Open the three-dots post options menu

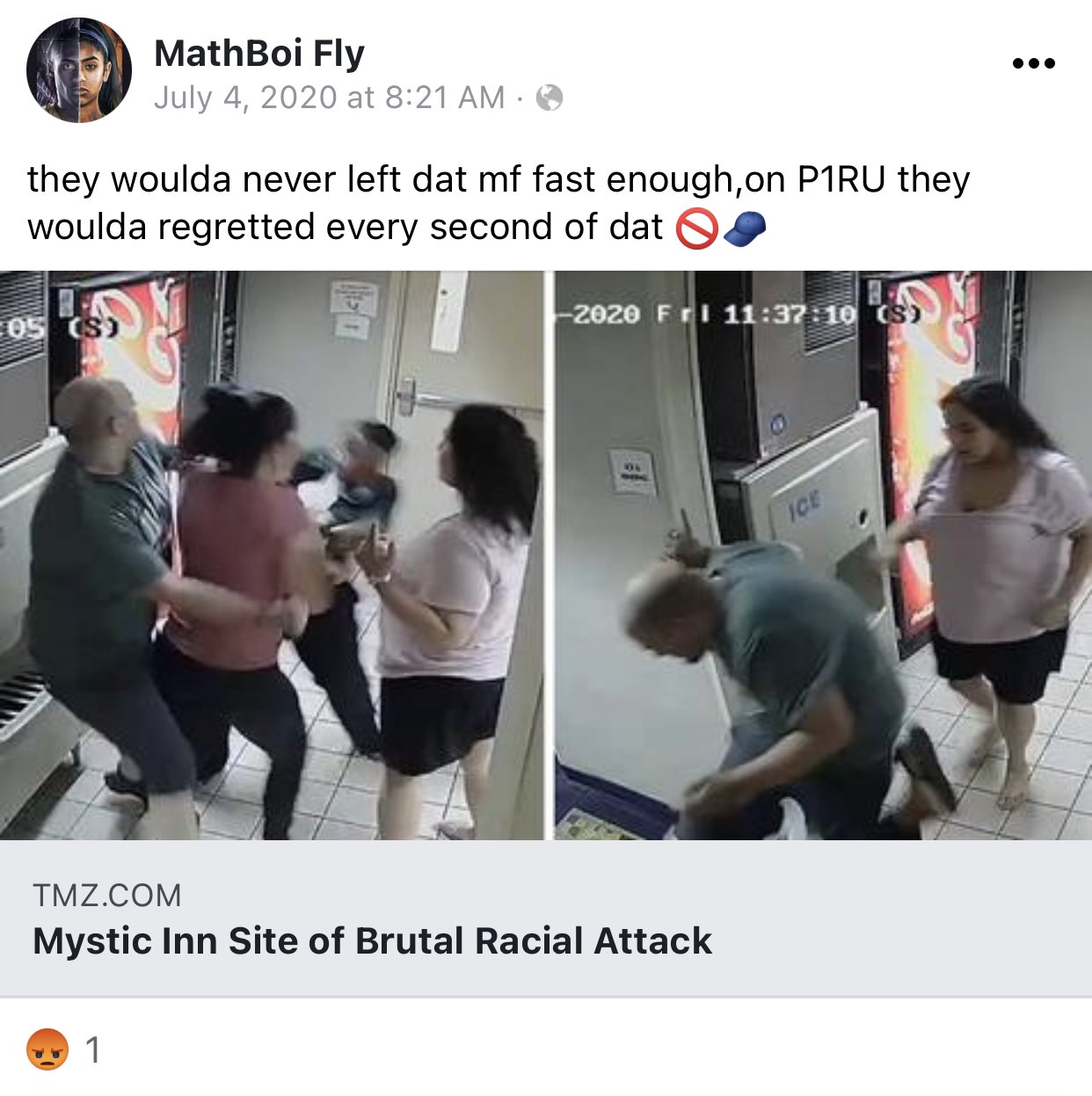point(1033,63)
